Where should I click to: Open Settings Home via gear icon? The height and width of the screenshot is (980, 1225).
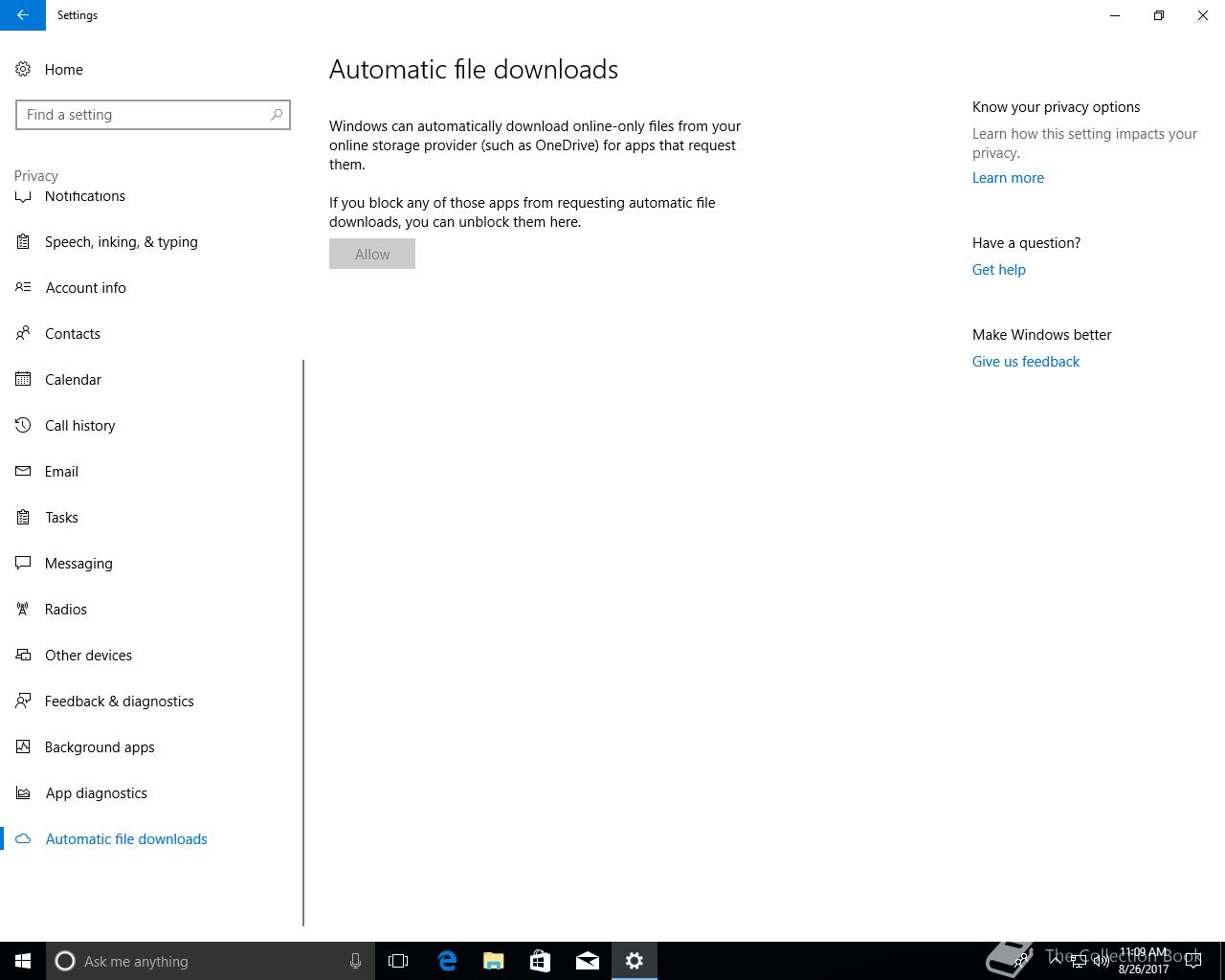pyautogui.click(x=23, y=70)
